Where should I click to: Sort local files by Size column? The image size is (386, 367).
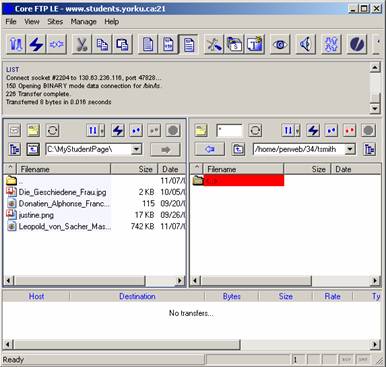[134, 169]
